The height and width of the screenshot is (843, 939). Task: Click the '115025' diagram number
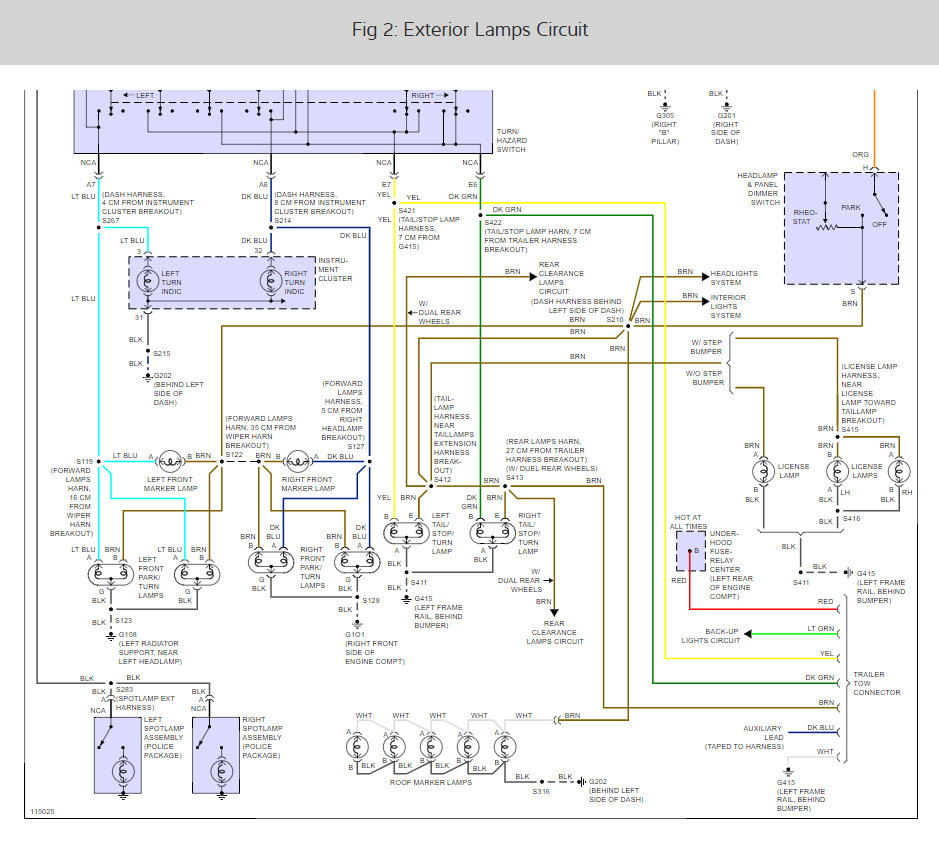(x=43, y=812)
